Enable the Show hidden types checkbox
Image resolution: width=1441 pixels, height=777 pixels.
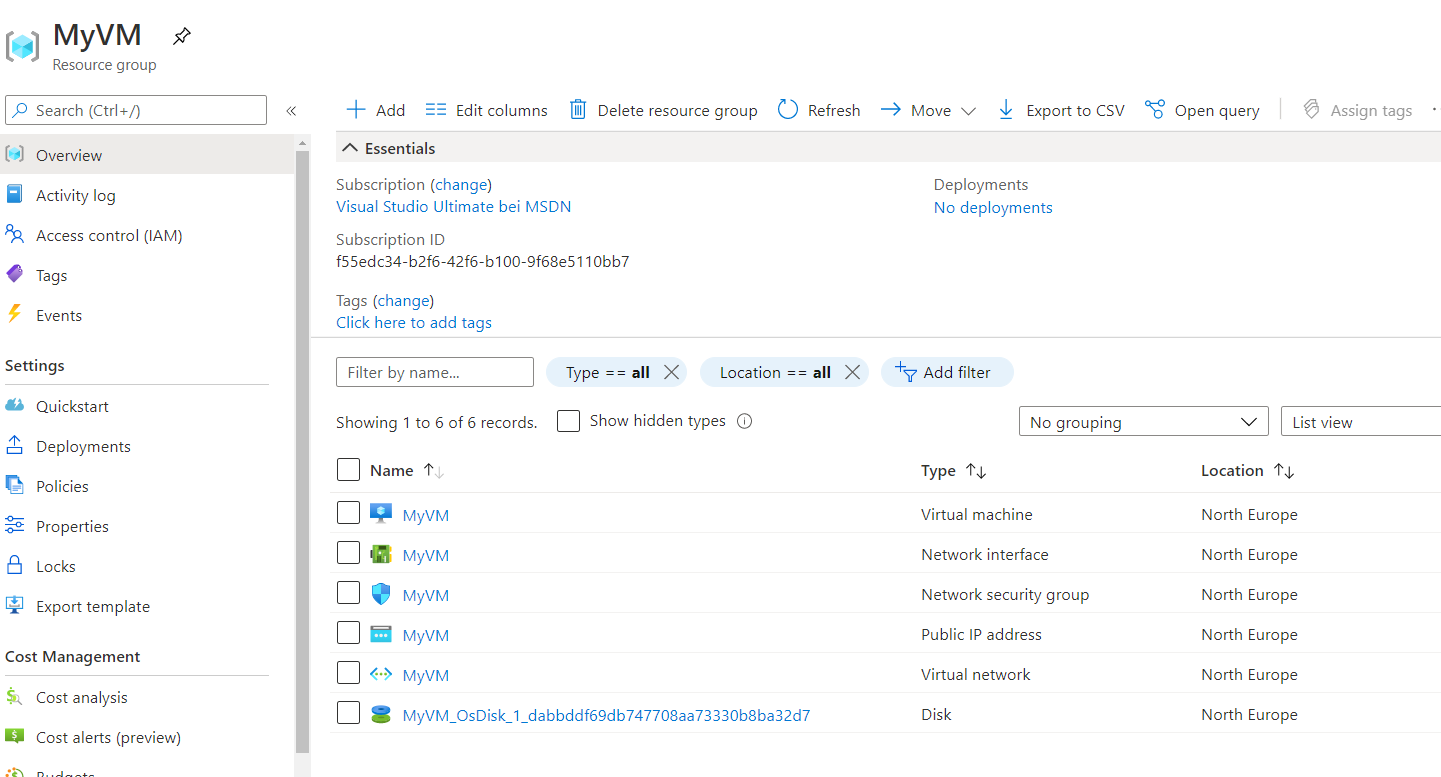[x=568, y=421]
